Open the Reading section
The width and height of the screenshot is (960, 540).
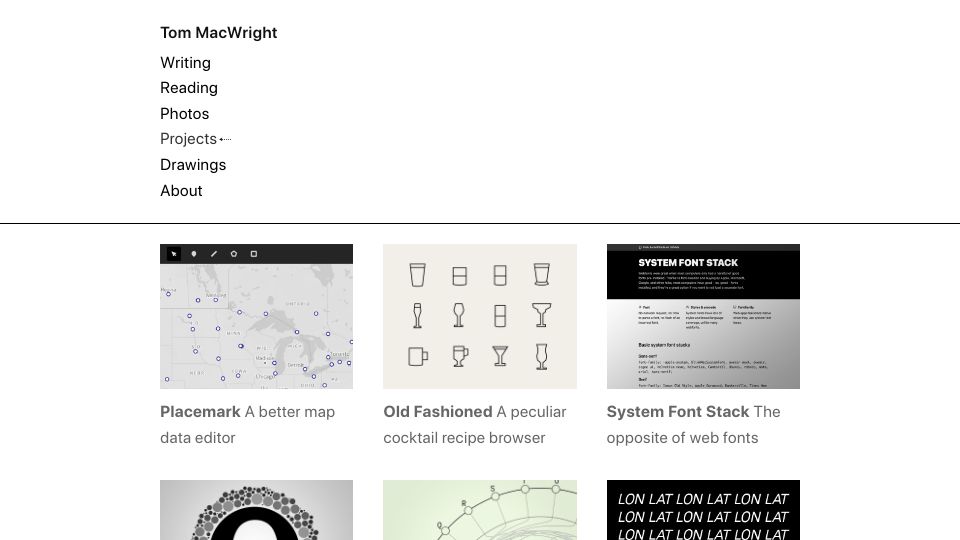point(189,88)
